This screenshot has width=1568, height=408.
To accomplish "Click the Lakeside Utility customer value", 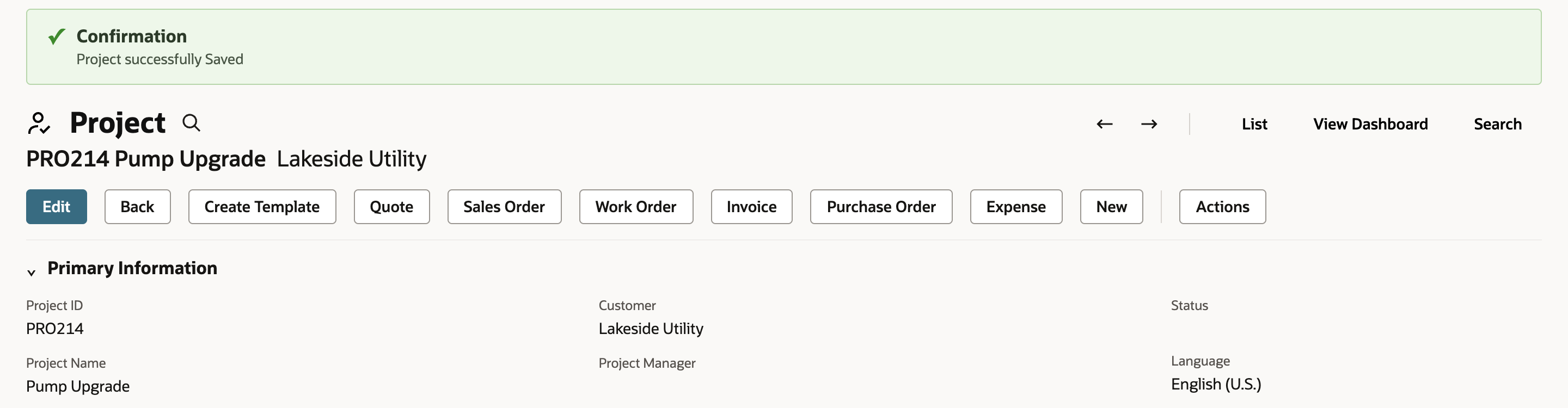I will click(651, 329).
